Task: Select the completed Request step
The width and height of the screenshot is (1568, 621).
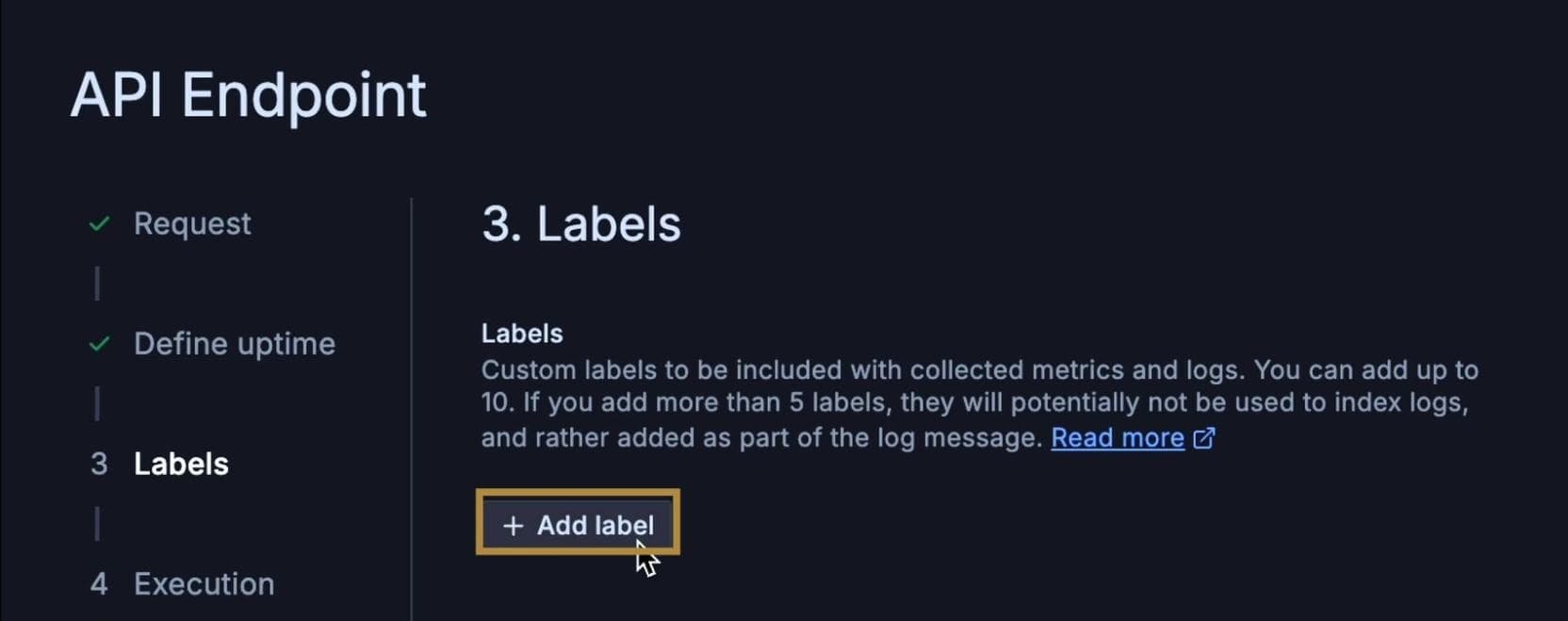Action: pos(191,223)
